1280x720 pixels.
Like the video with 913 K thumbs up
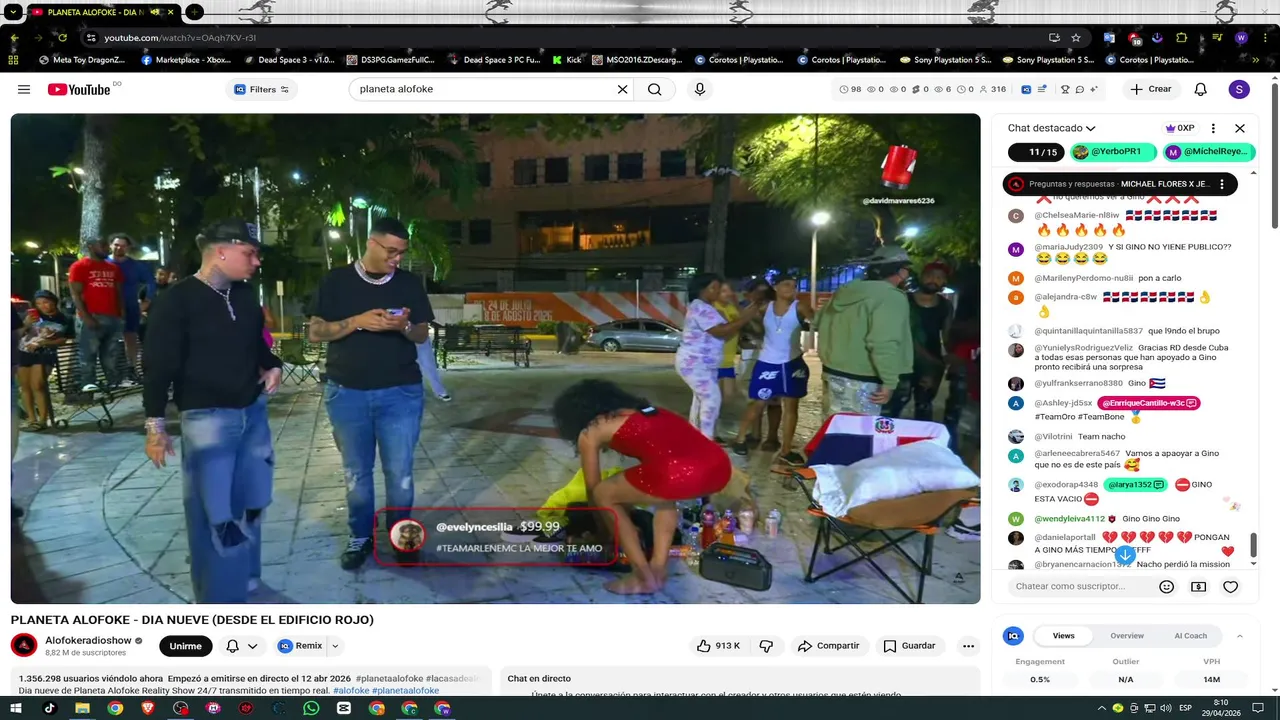(718, 646)
